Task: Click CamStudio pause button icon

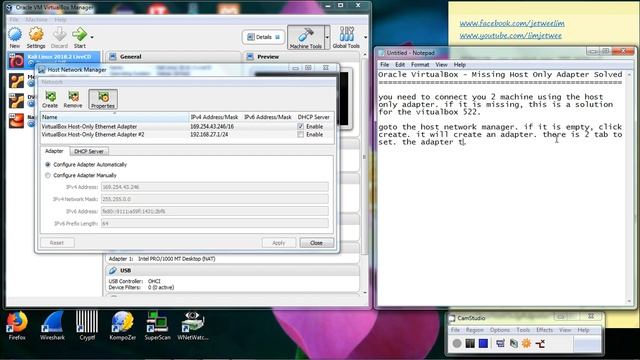Action: pyautogui.click(x=470, y=344)
